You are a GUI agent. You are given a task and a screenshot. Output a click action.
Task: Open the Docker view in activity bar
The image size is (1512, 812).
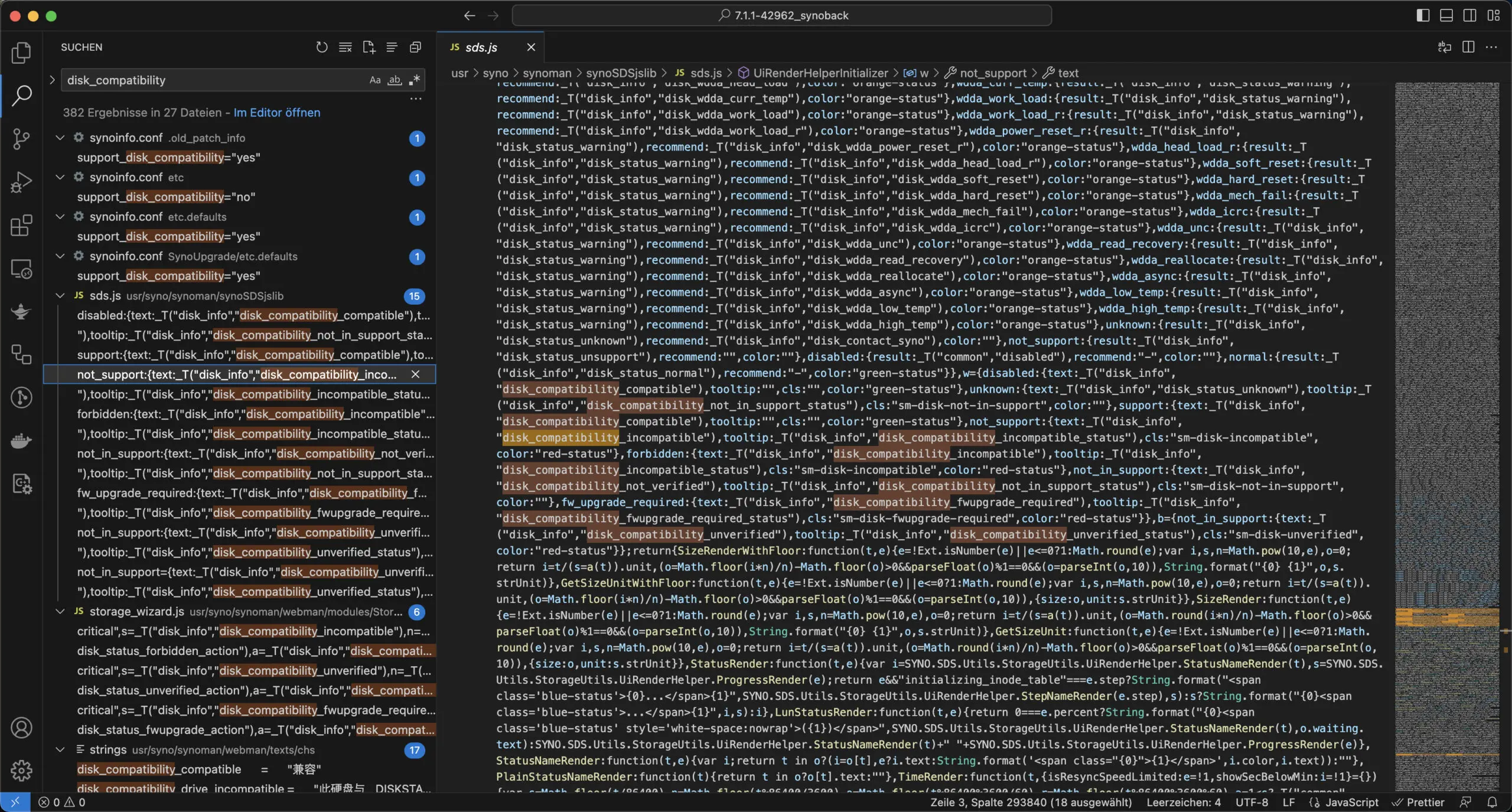pos(21,441)
